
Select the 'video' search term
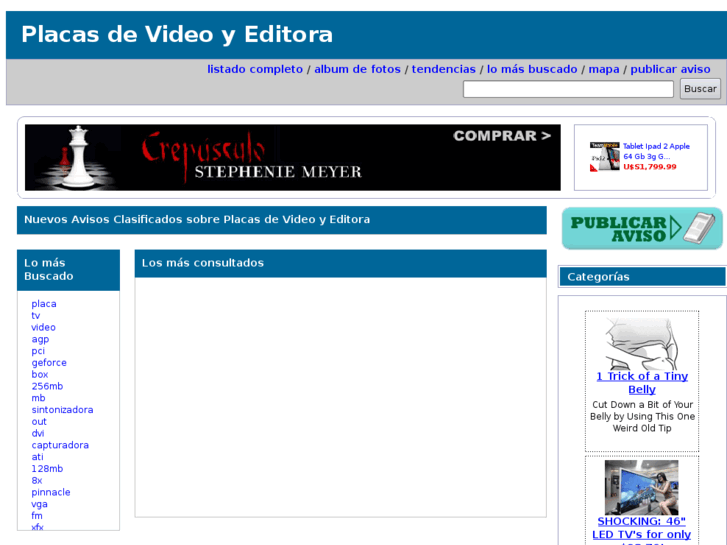[44, 327]
